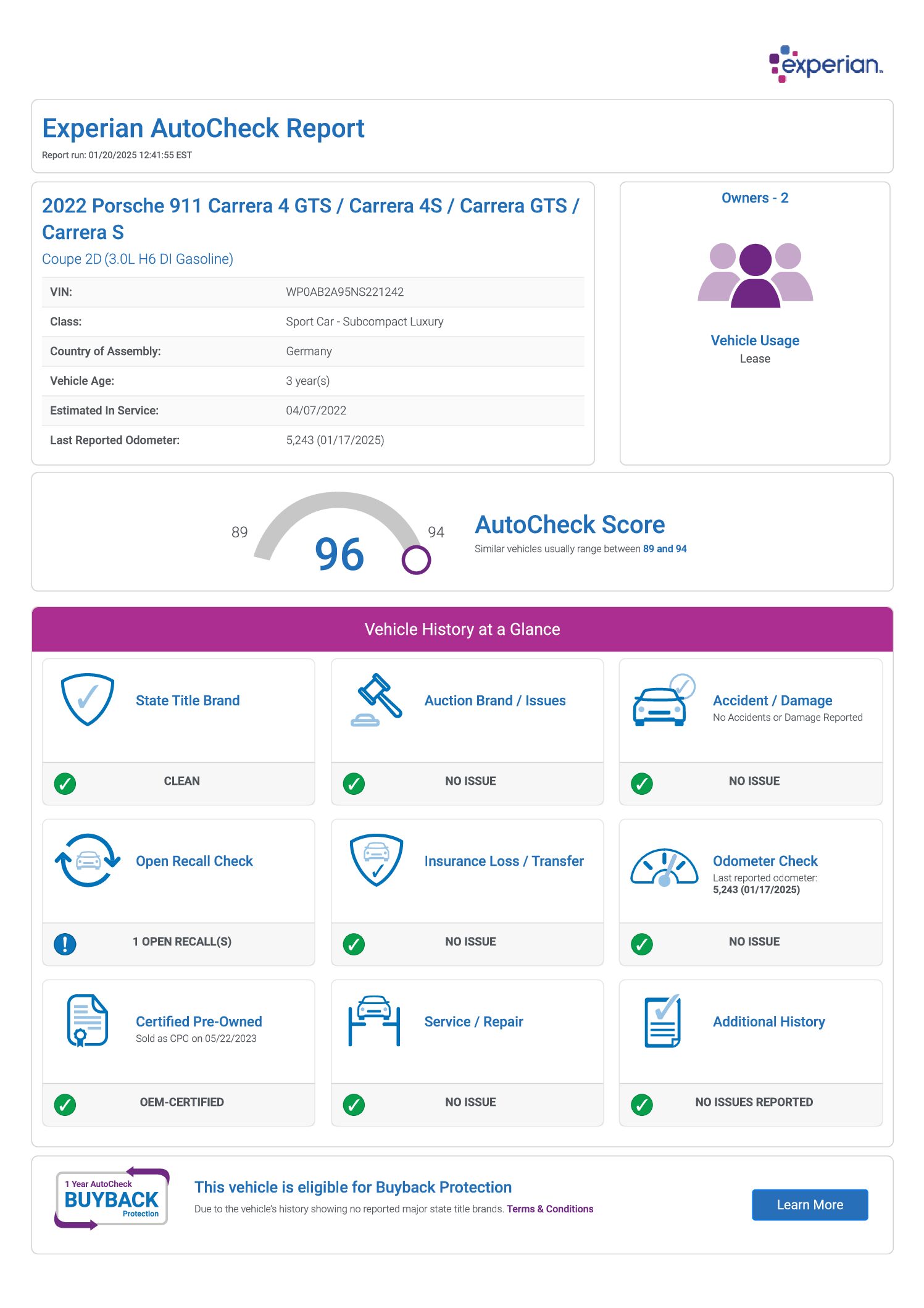Click the Germany country of assembly value
The width and height of the screenshot is (924, 1308).
(309, 351)
